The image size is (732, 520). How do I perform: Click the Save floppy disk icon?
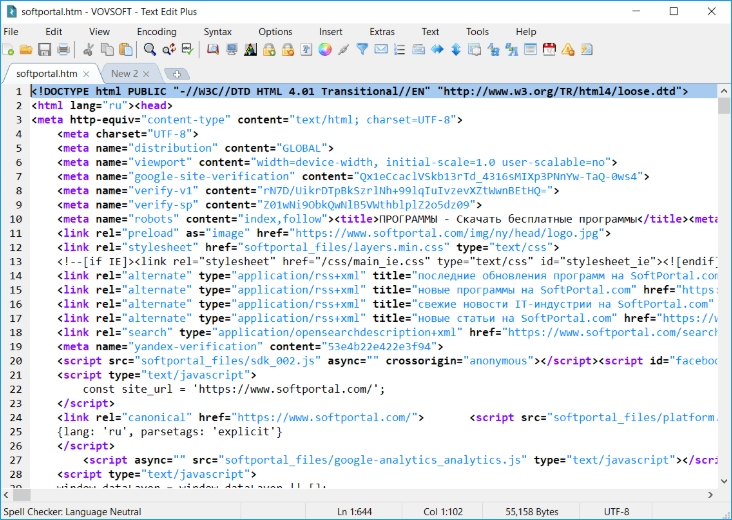(x=44, y=49)
